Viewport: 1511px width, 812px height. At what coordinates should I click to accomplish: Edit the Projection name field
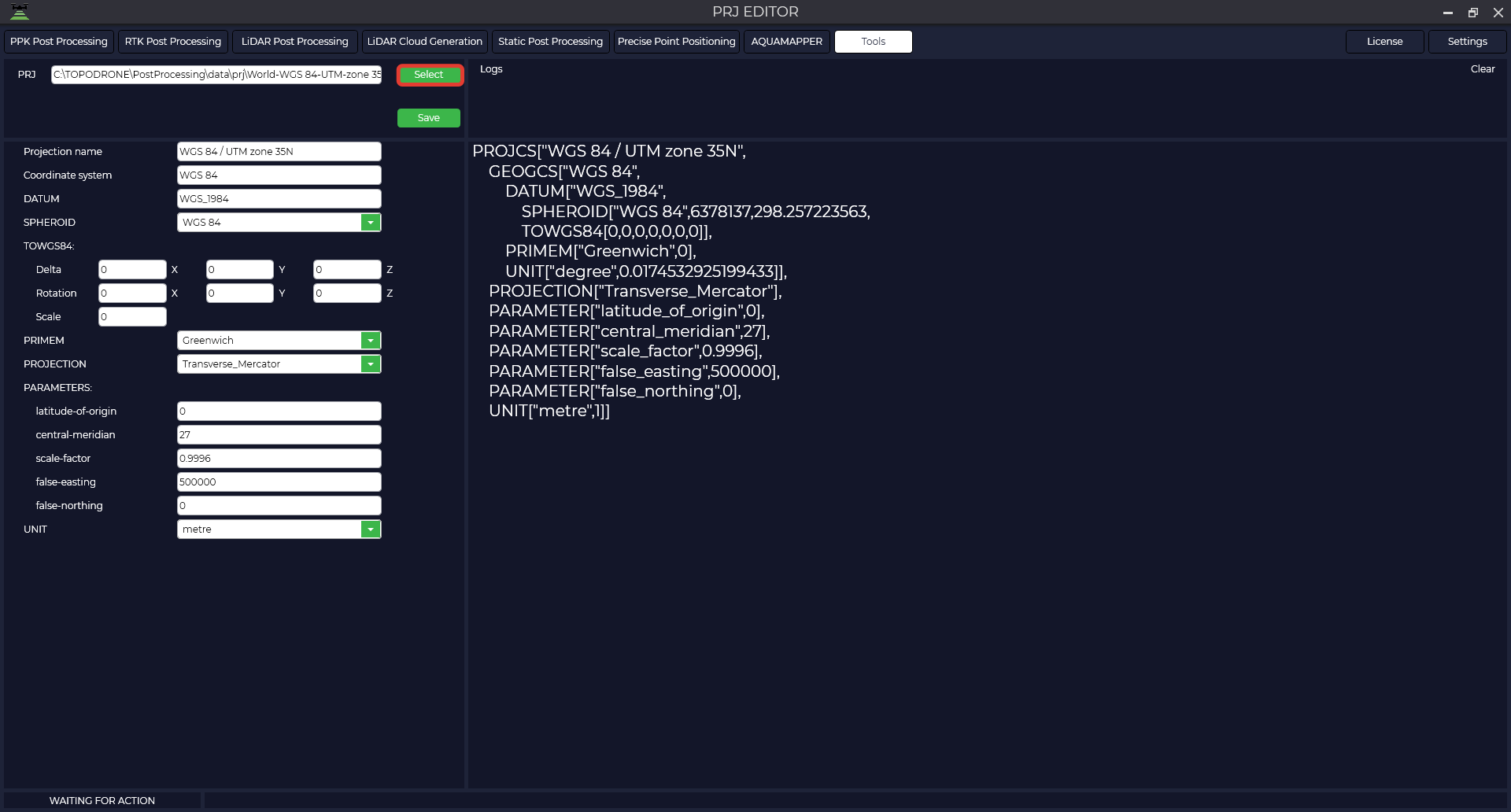[x=279, y=152]
